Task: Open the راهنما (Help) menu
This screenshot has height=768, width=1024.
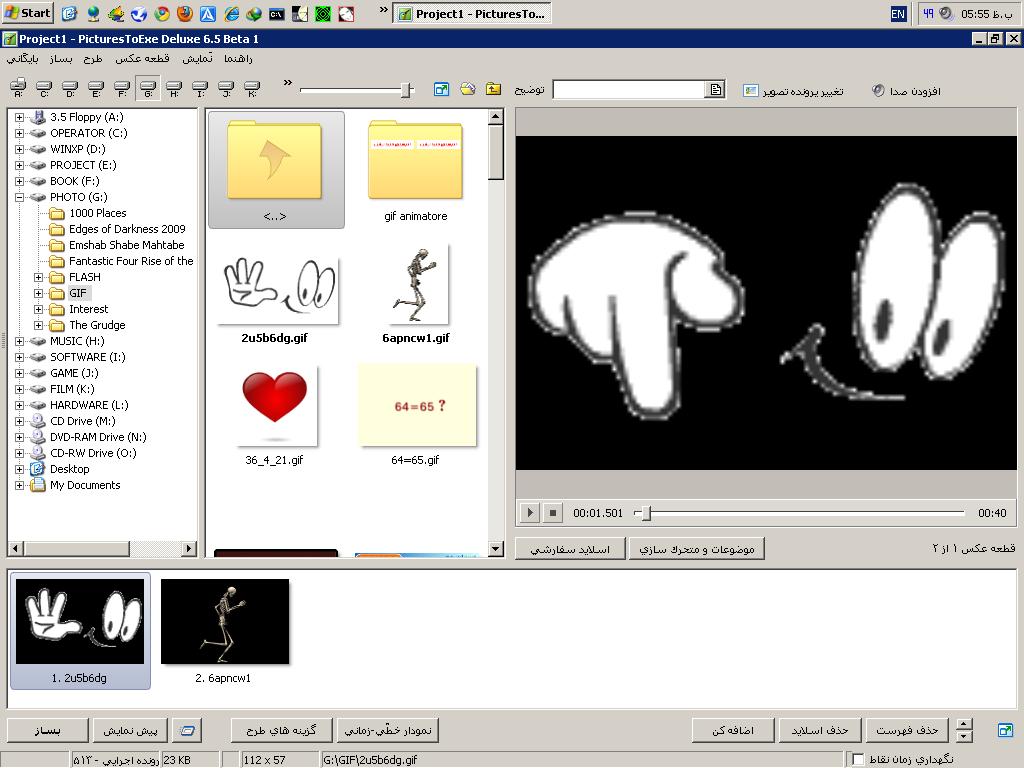Action: 238,59
